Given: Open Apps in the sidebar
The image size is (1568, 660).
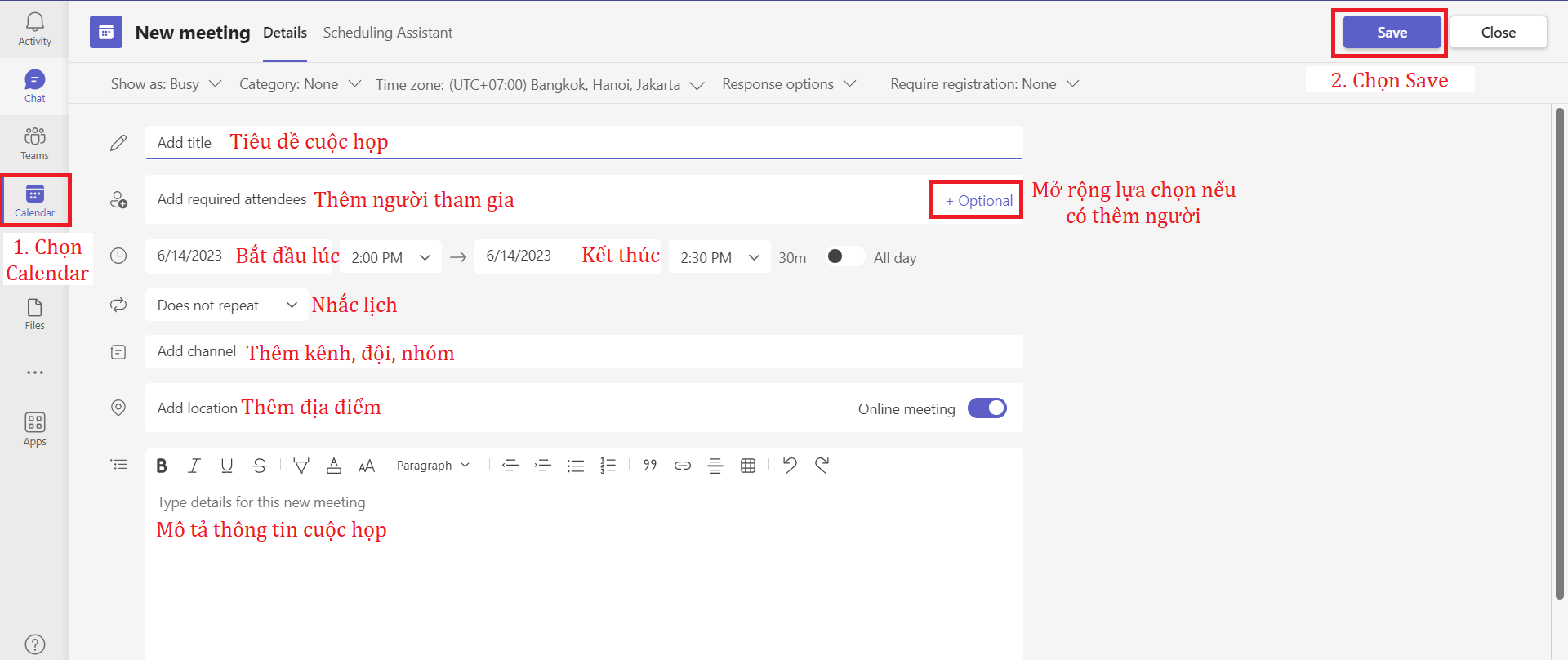Looking at the screenshot, I should tap(34, 430).
